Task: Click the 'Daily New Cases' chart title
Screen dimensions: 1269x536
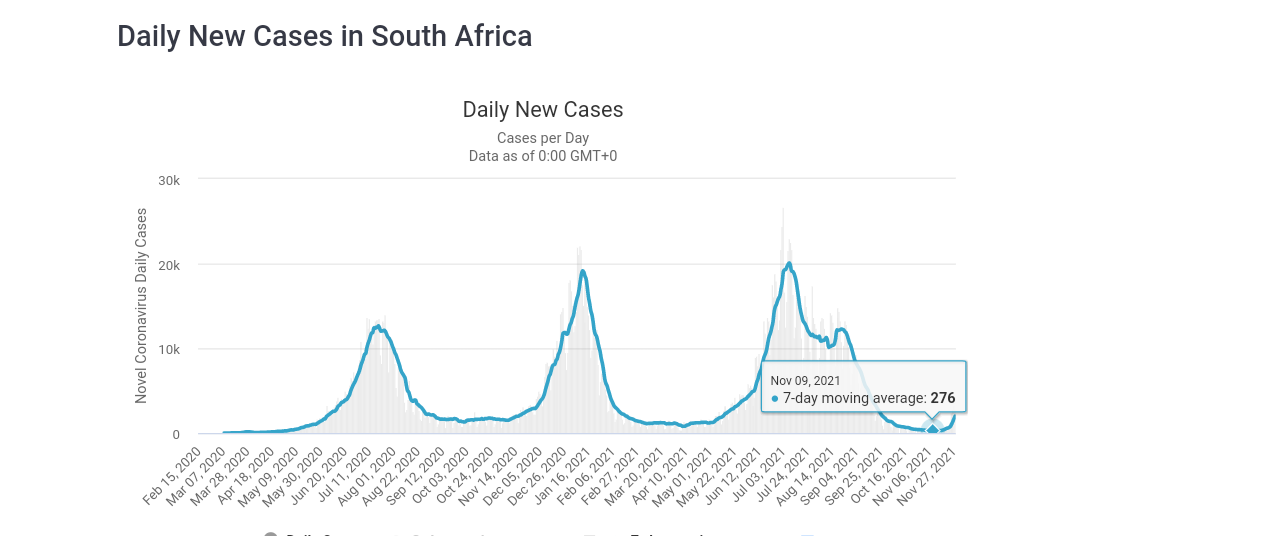Action: 543,110
